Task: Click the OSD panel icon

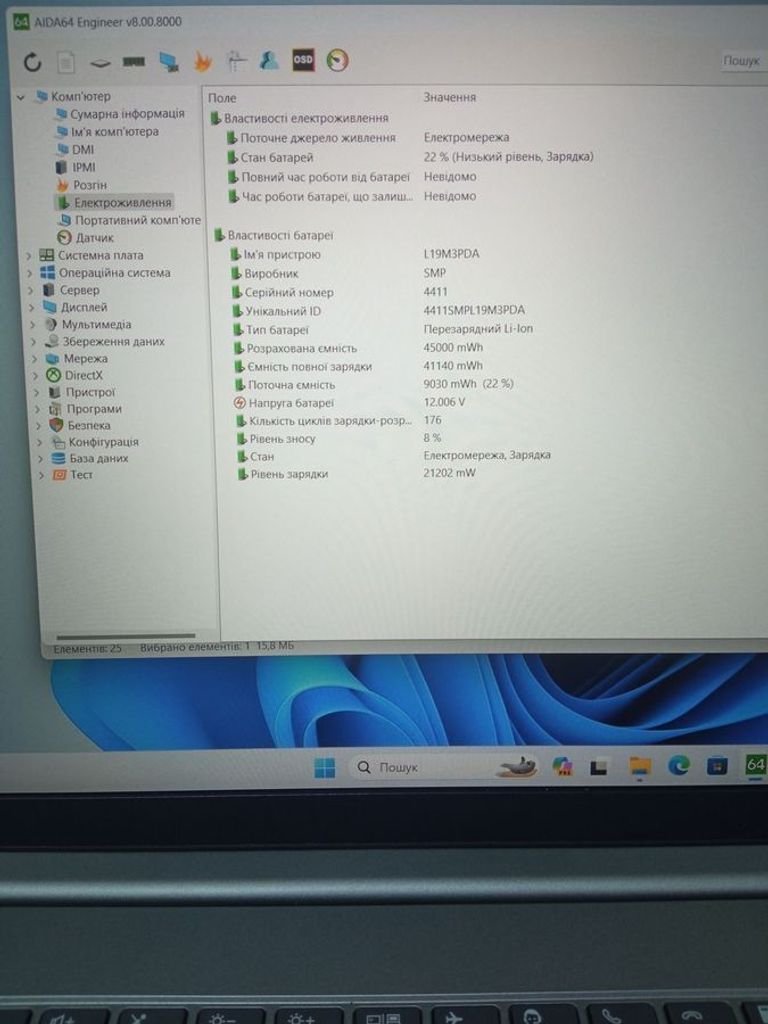Action: [x=303, y=61]
